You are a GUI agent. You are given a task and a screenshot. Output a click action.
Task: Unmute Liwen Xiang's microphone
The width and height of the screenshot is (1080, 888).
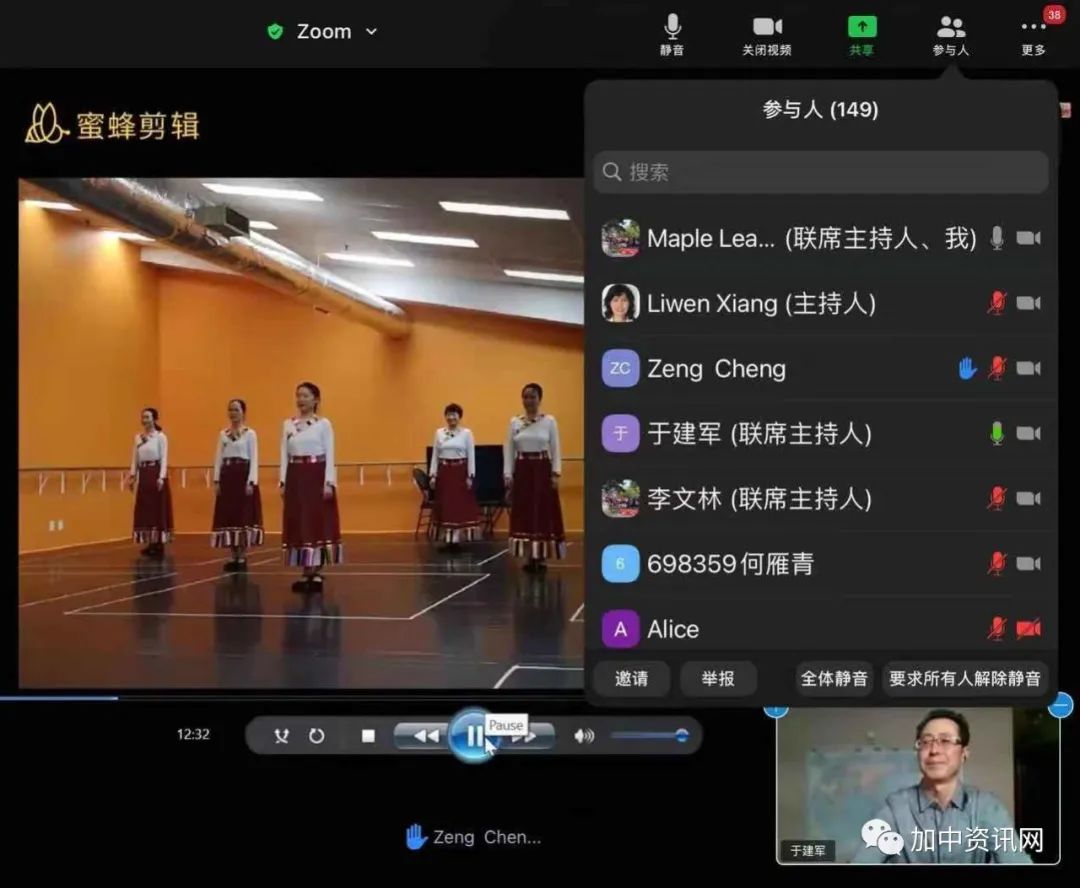pos(997,303)
